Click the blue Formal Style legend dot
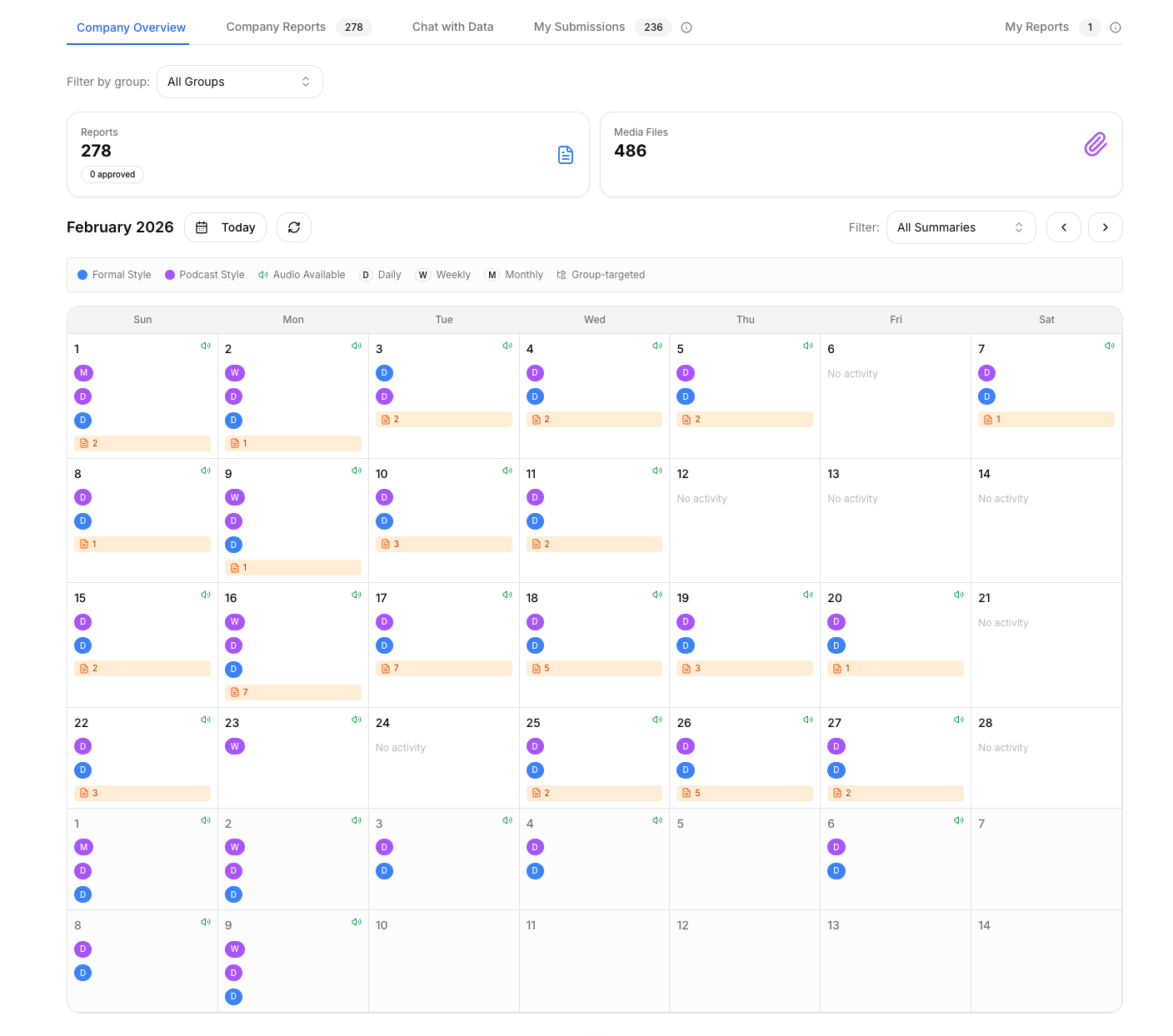Screen dimensions: 1173x1036 point(82,275)
